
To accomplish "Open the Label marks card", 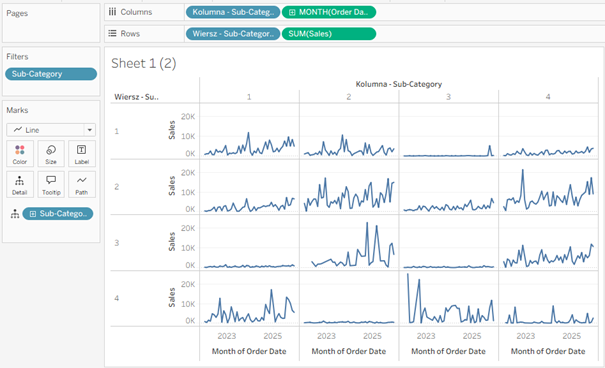I will point(81,154).
